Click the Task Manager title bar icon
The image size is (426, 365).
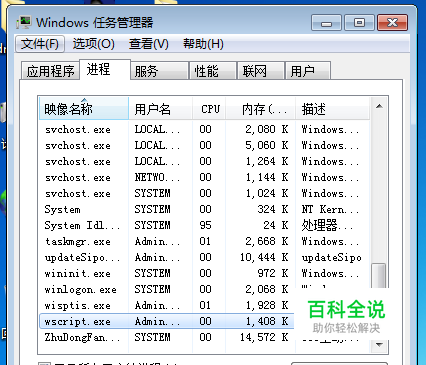coord(24,22)
